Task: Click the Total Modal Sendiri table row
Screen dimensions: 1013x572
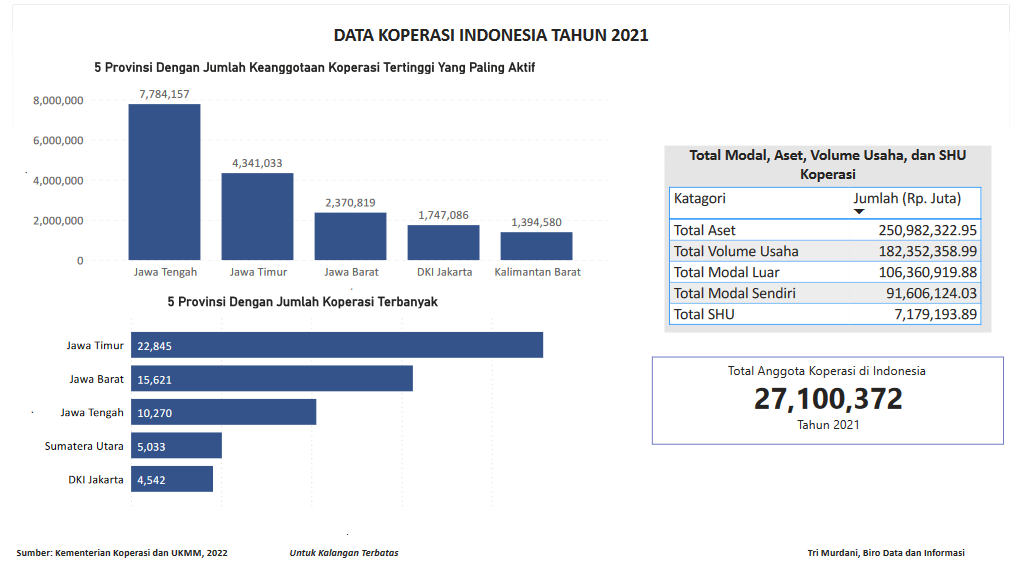Action: (825, 293)
